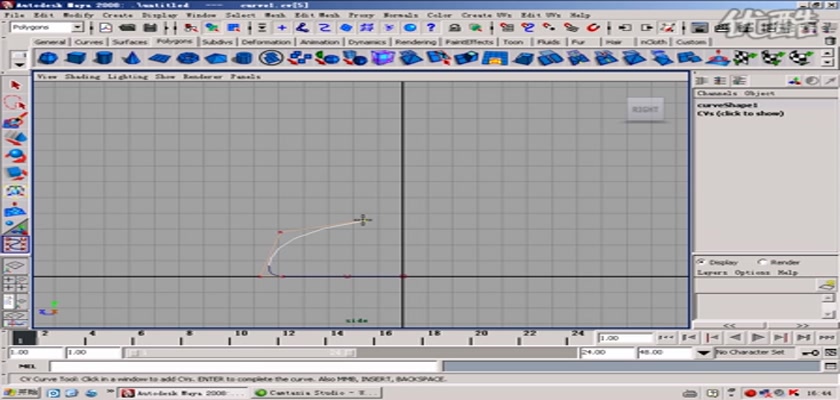The width and height of the screenshot is (840, 400).
Task: Step forward one key
Action: pyautogui.click(x=781, y=337)
